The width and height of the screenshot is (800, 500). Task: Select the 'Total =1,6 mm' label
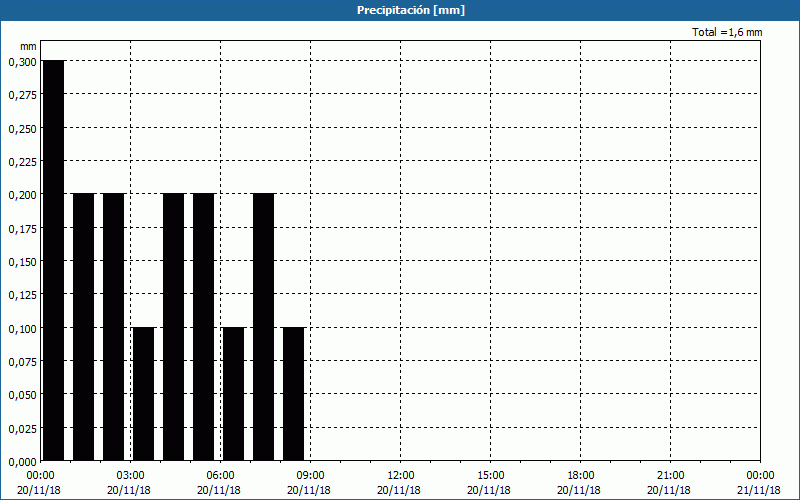[727, 32]
